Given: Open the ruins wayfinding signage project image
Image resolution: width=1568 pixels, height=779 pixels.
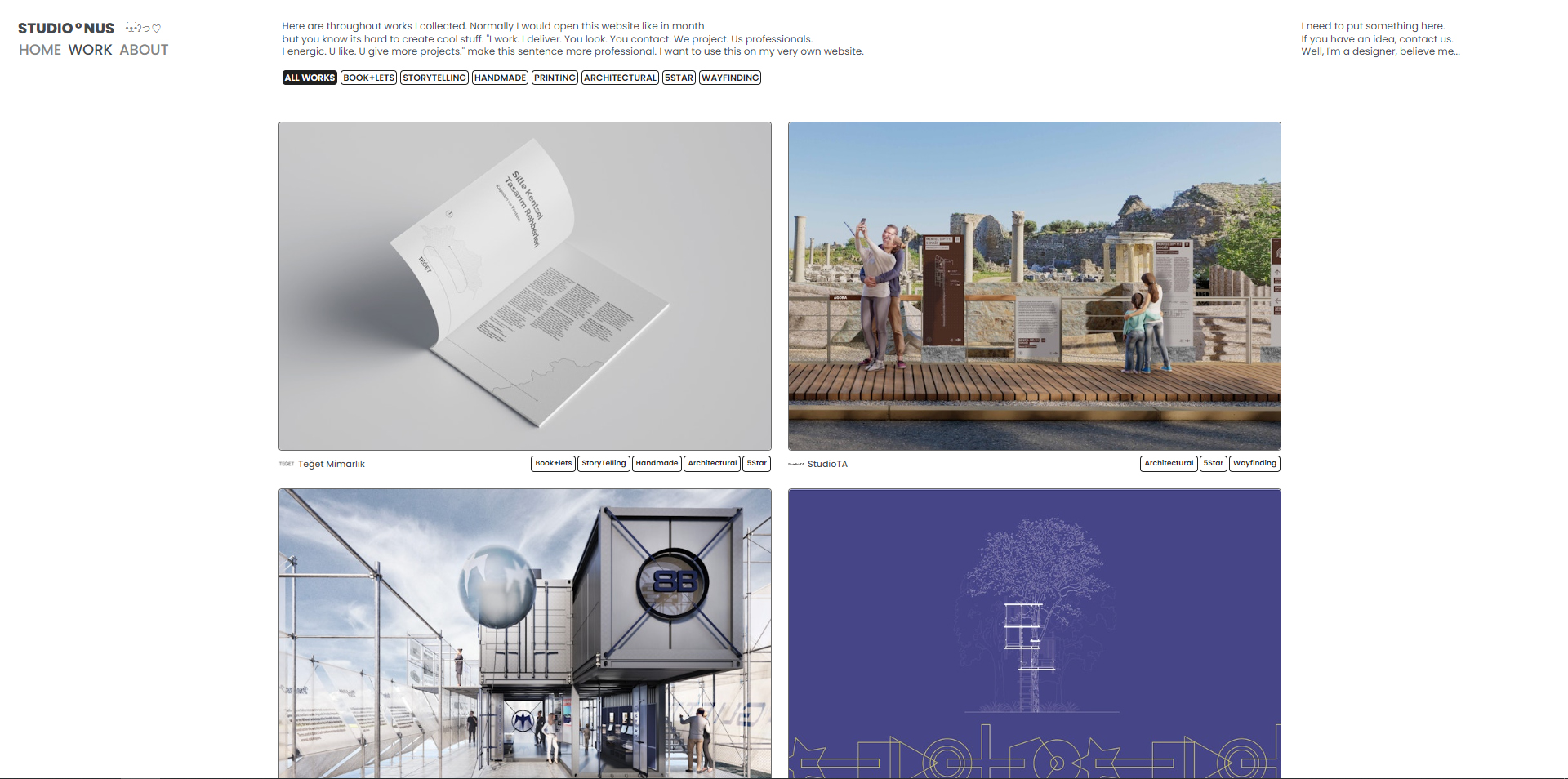Looking at the screenshot, I should click(1034, 286).
